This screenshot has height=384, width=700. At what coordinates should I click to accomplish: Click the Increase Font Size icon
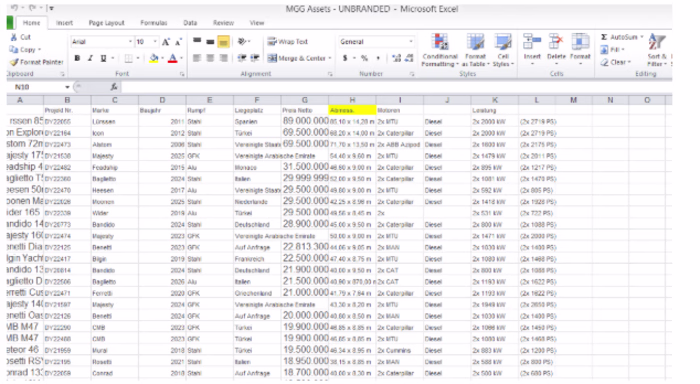pyautogui.click(x=166, y=42)
